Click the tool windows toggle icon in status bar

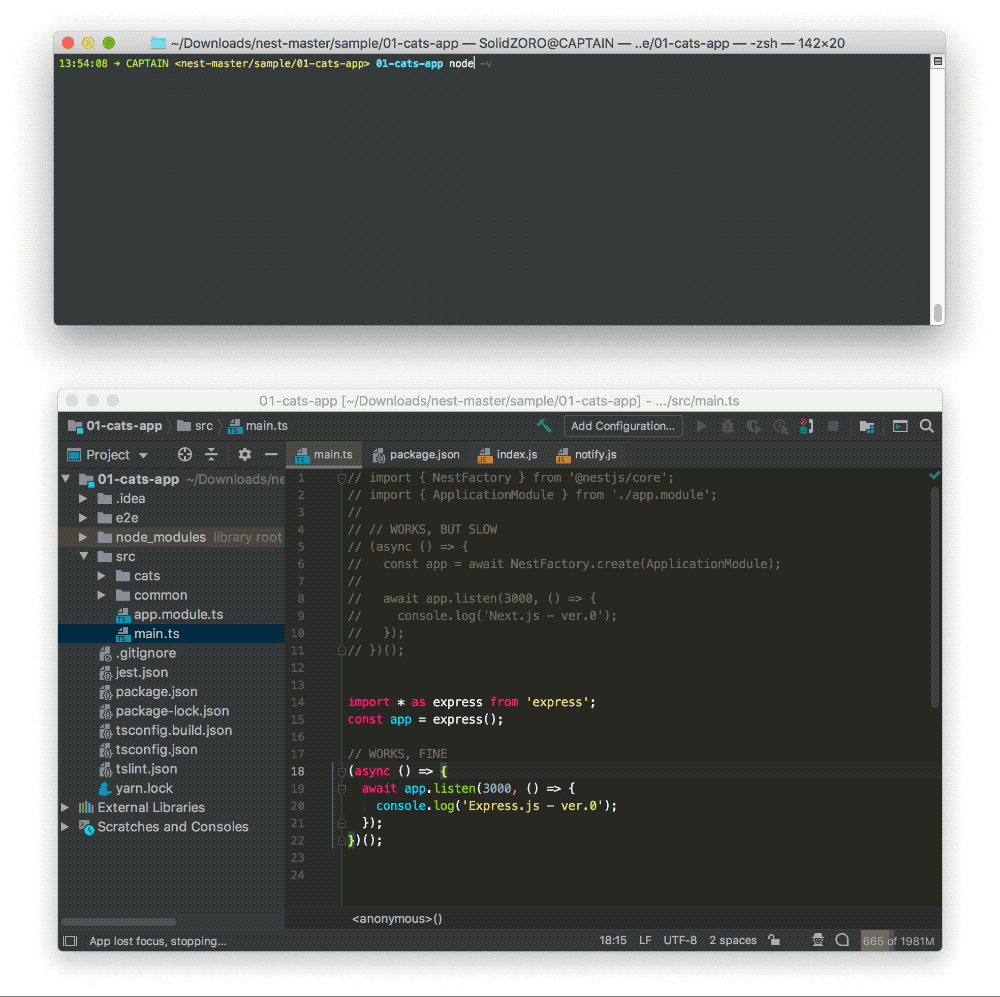pos(70,941)
